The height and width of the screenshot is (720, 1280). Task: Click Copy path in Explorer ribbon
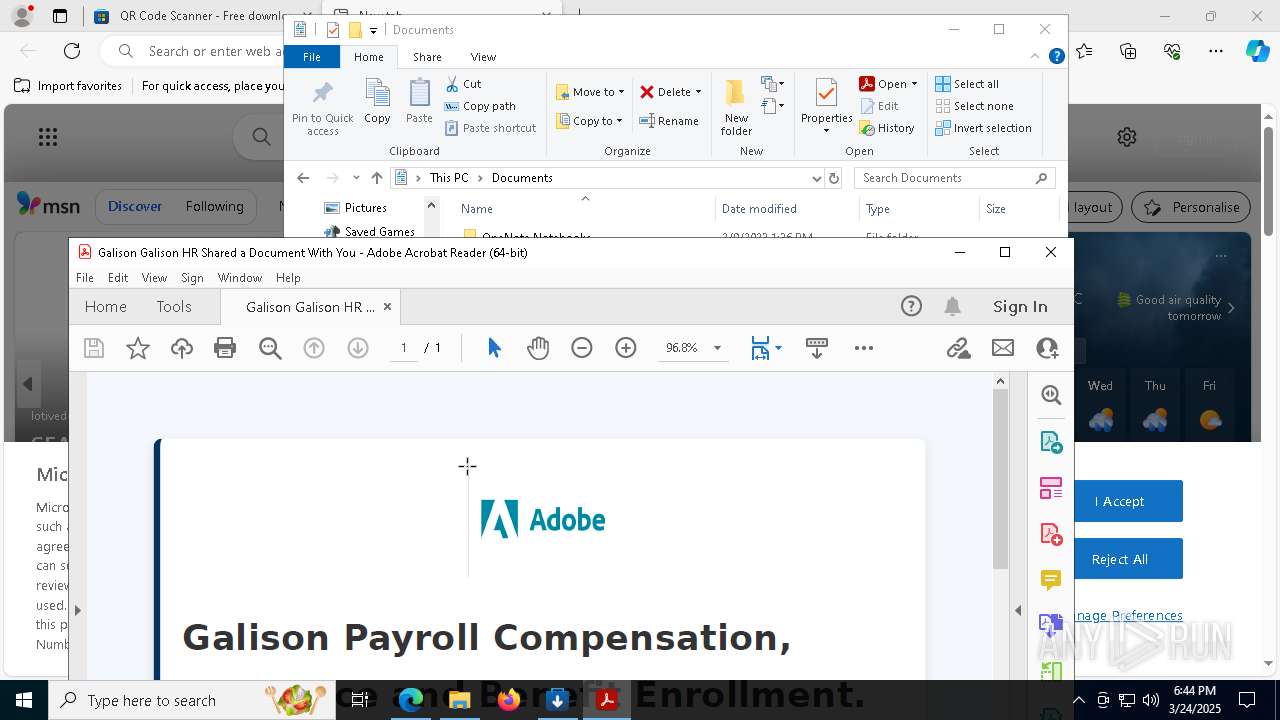tap(480, 106)
